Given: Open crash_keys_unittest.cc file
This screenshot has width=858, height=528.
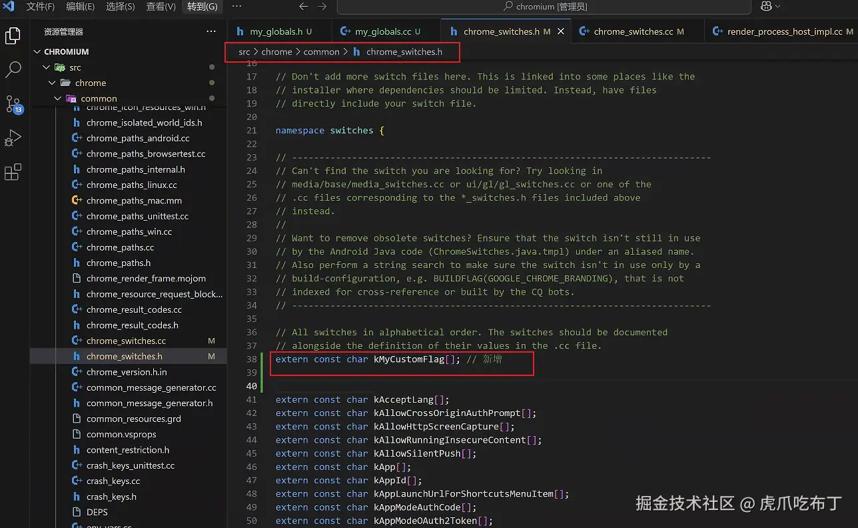Looking at the screenshot, I should 130,466.
